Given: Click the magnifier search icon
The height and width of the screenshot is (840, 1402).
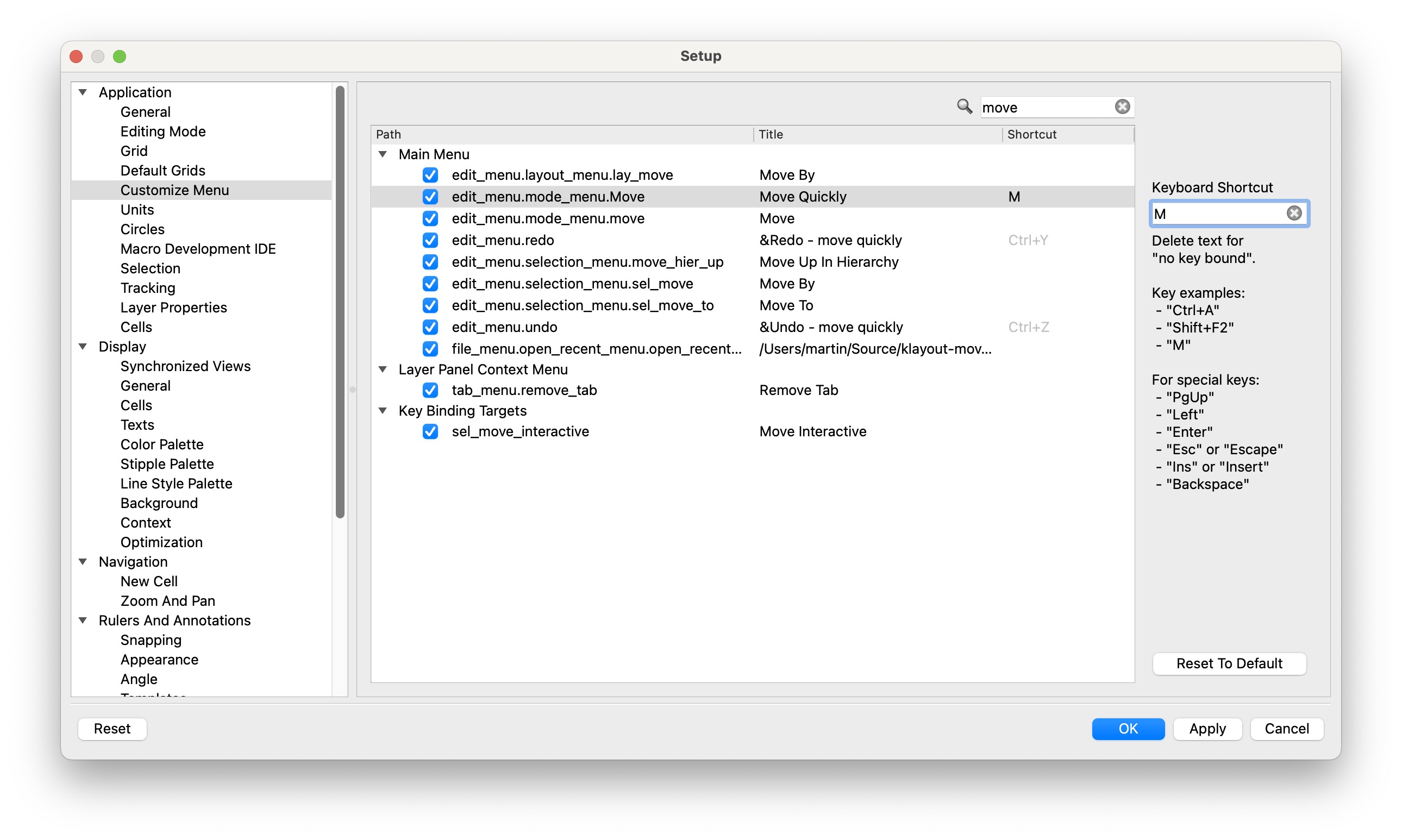Looking at the screenshot, I should click(x=964, y=106).
